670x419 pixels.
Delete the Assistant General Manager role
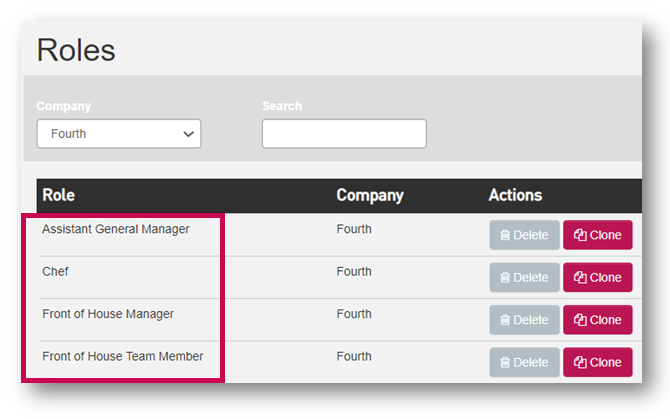(x=524, y=235)
